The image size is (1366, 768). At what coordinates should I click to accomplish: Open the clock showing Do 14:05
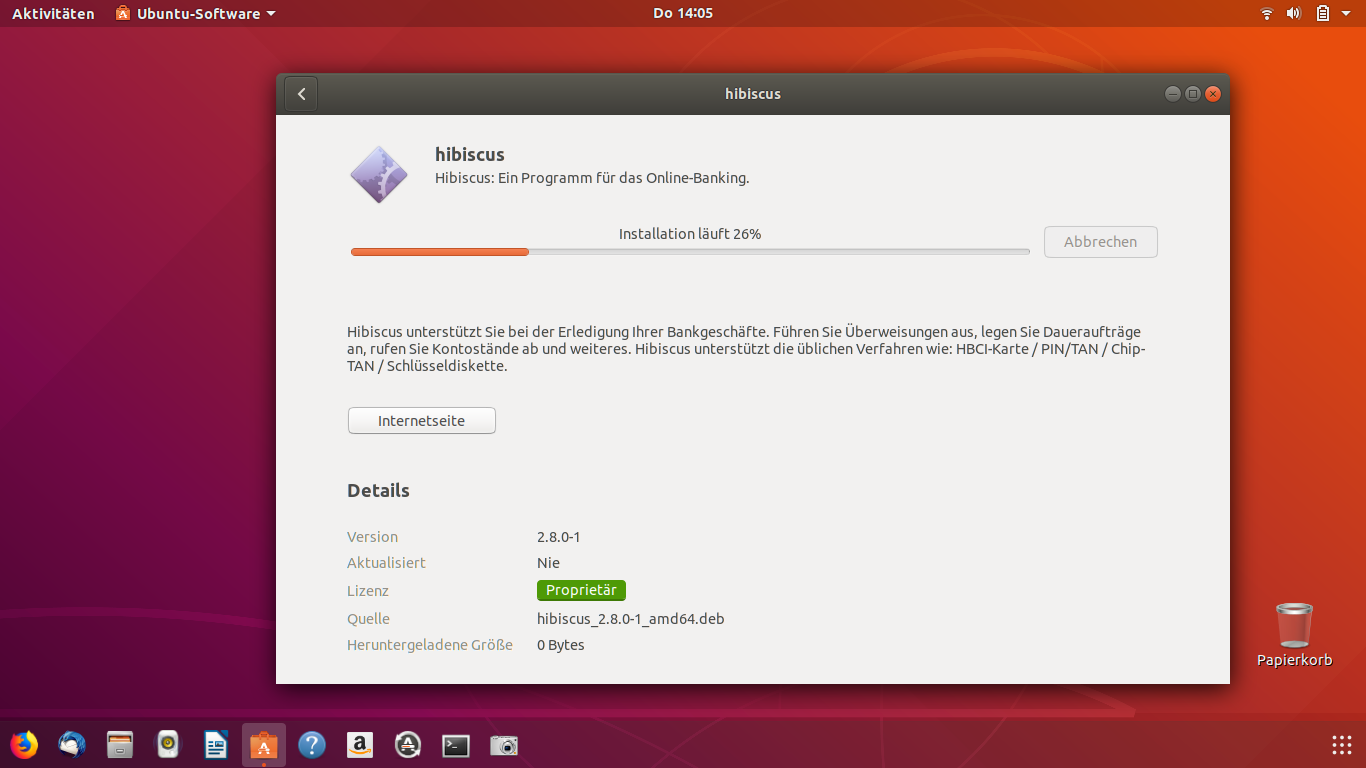point(683,13)
